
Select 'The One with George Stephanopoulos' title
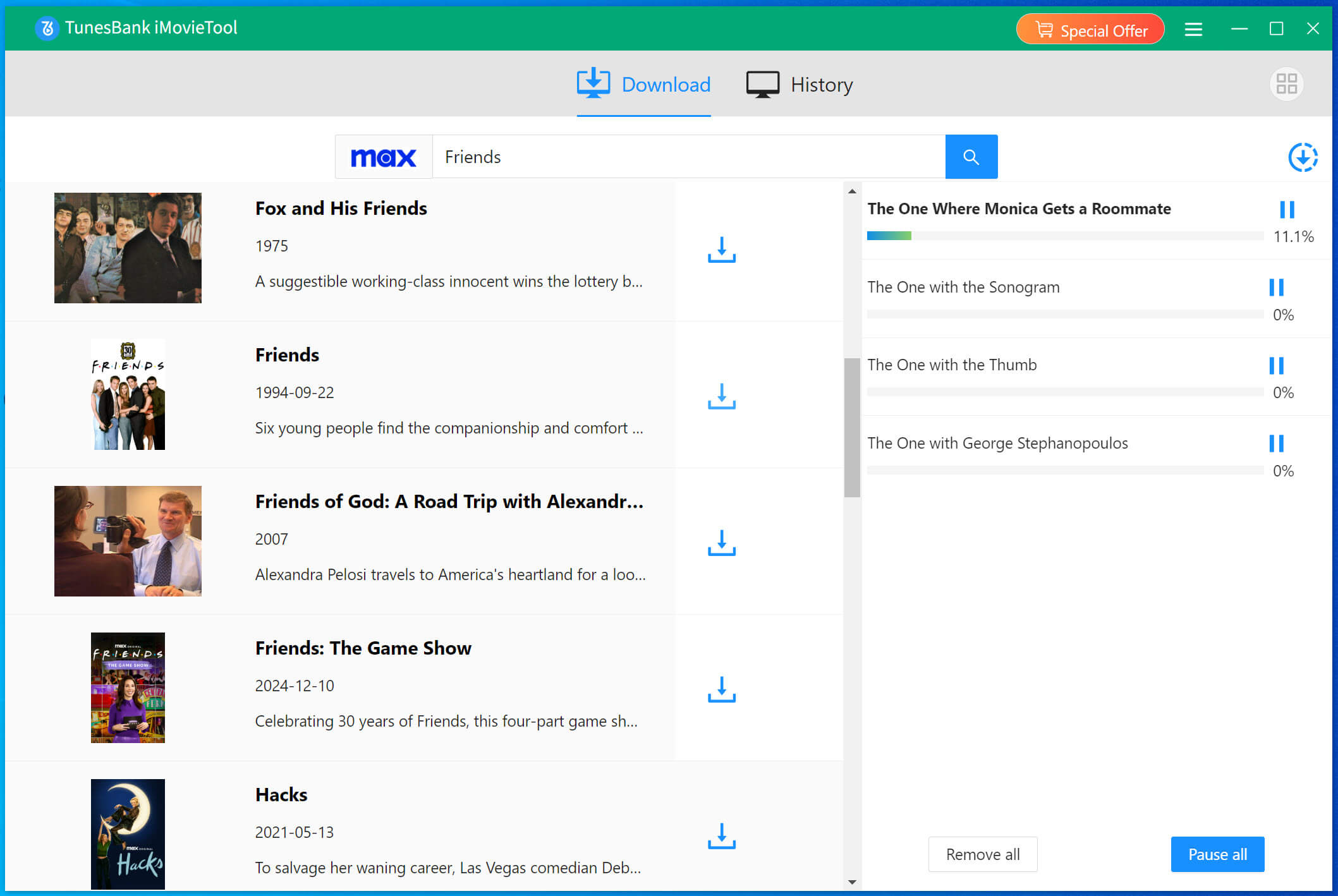(997, 443)
